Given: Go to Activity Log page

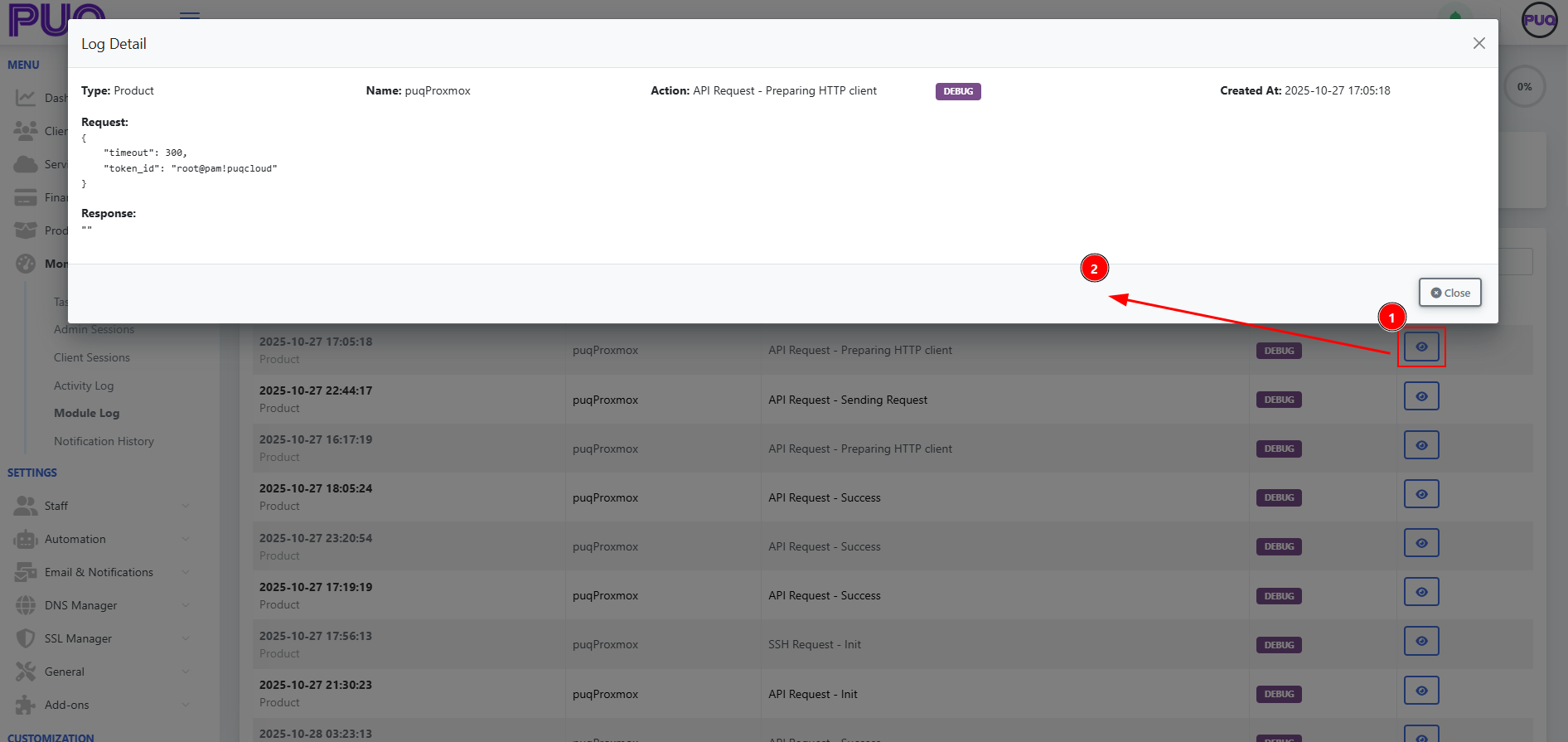Looking at the screenshot, I should click(84, 386).
